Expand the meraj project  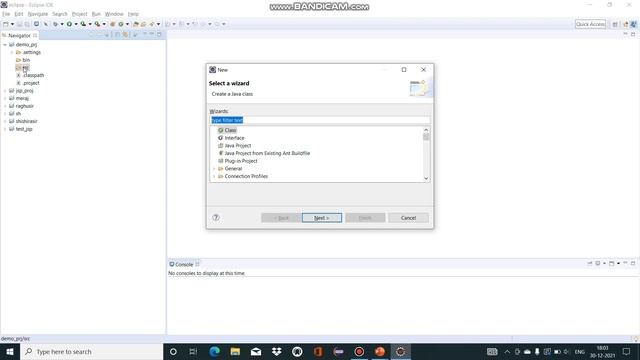click(x=5, y=98)
